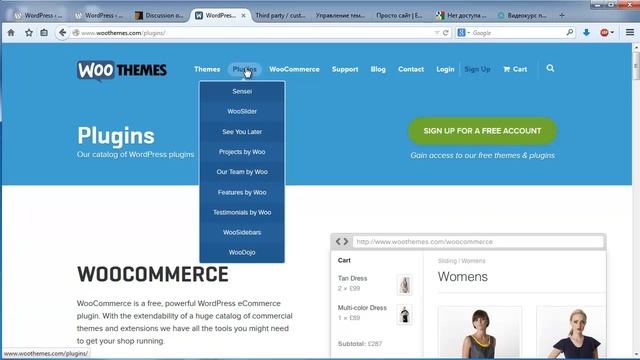Go back with the back arrow

62,33
